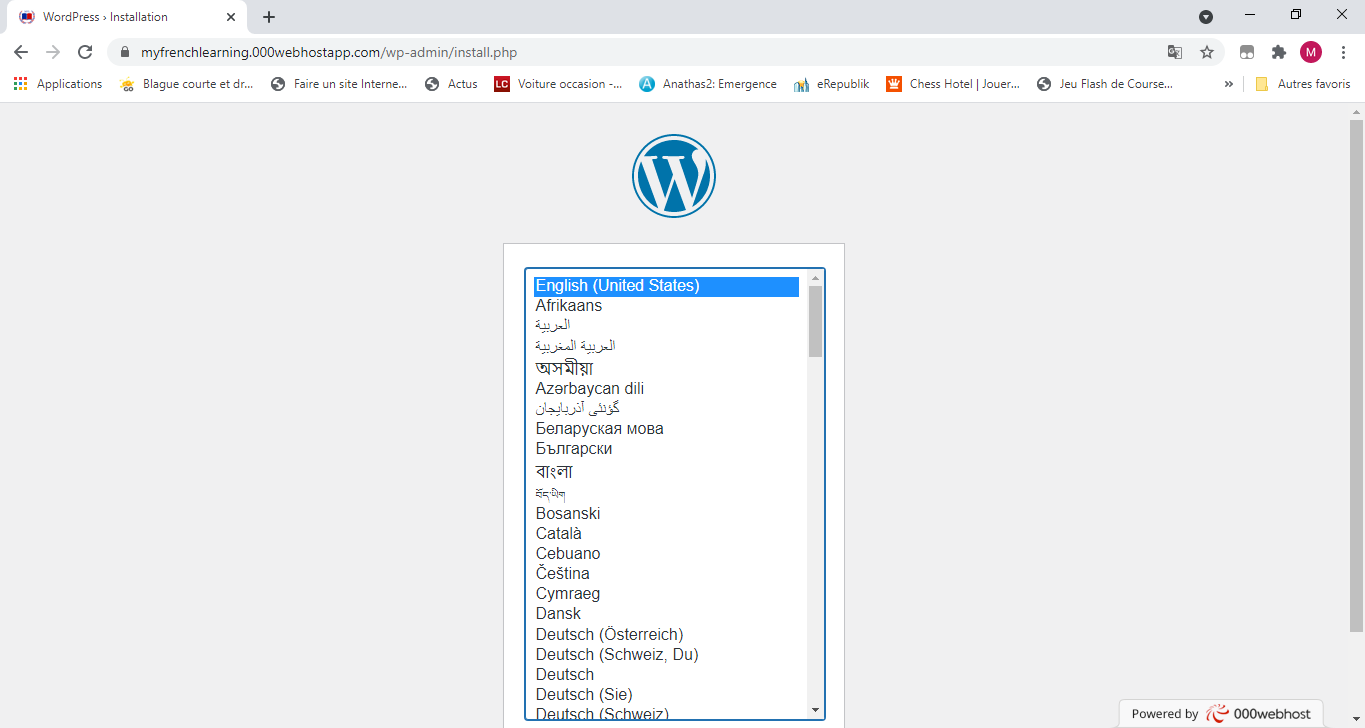
Task: Click the browser forward arrow
Action: click(x=53, y=52)
